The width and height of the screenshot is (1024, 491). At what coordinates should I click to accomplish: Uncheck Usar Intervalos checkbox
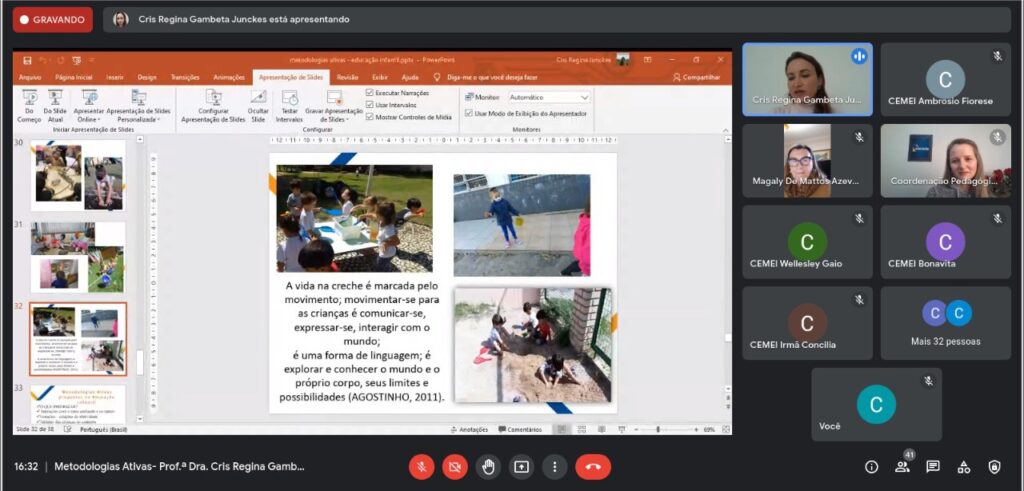370,104
